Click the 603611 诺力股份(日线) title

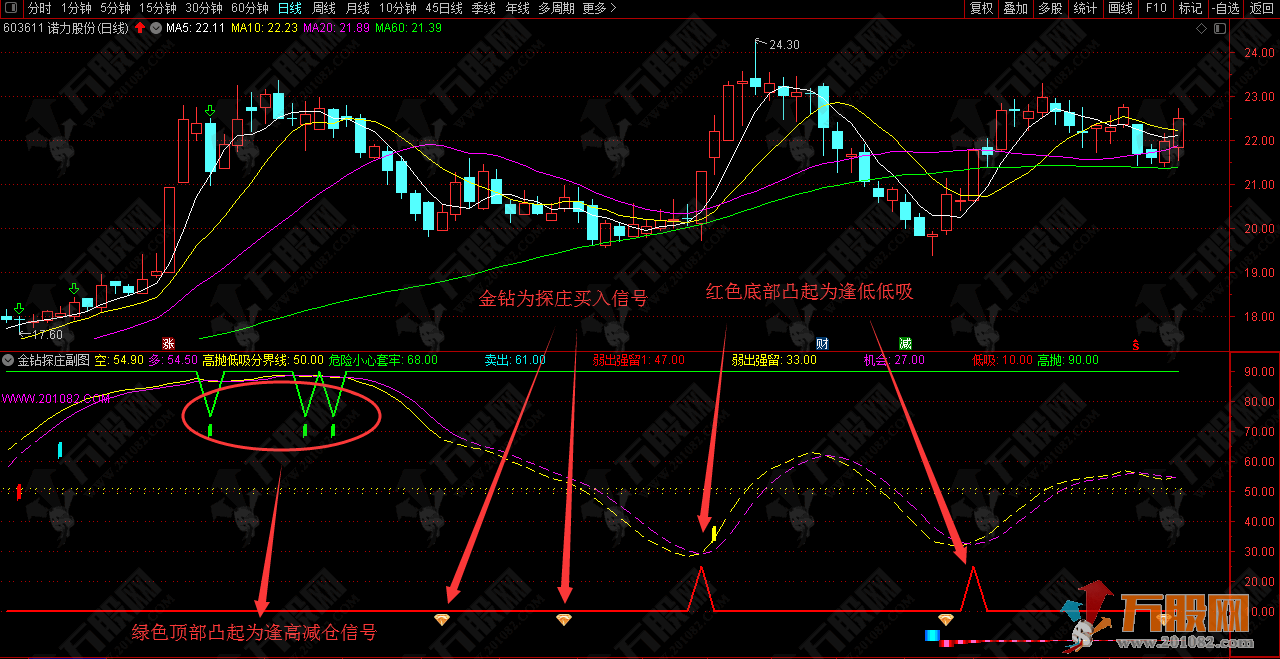66,28
